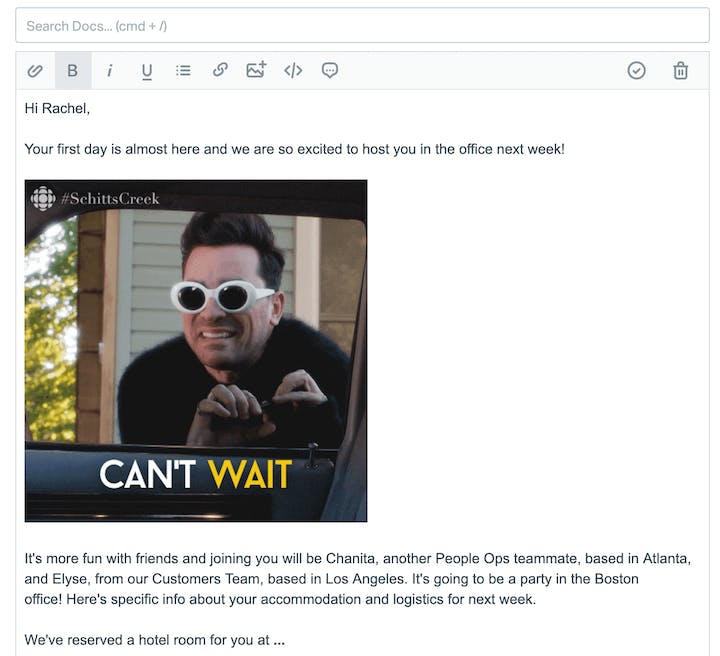Click 'Here's specific info about your accommodation' line
Image resolution: width=720 pixels, height=656 pixels.
pyautogui.click(x=301, y=600)
